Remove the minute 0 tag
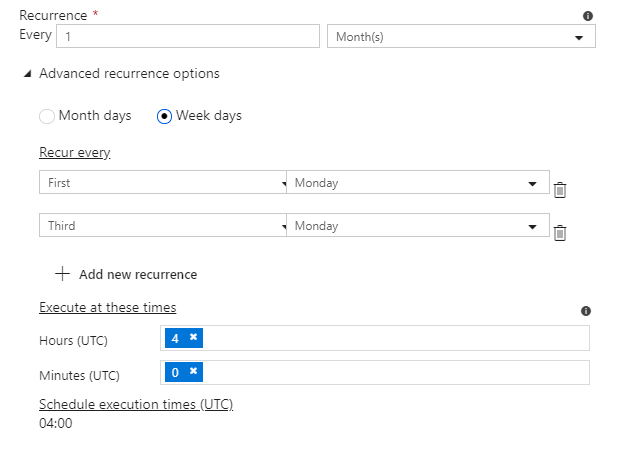620x450 pixels. click(193, 372)
